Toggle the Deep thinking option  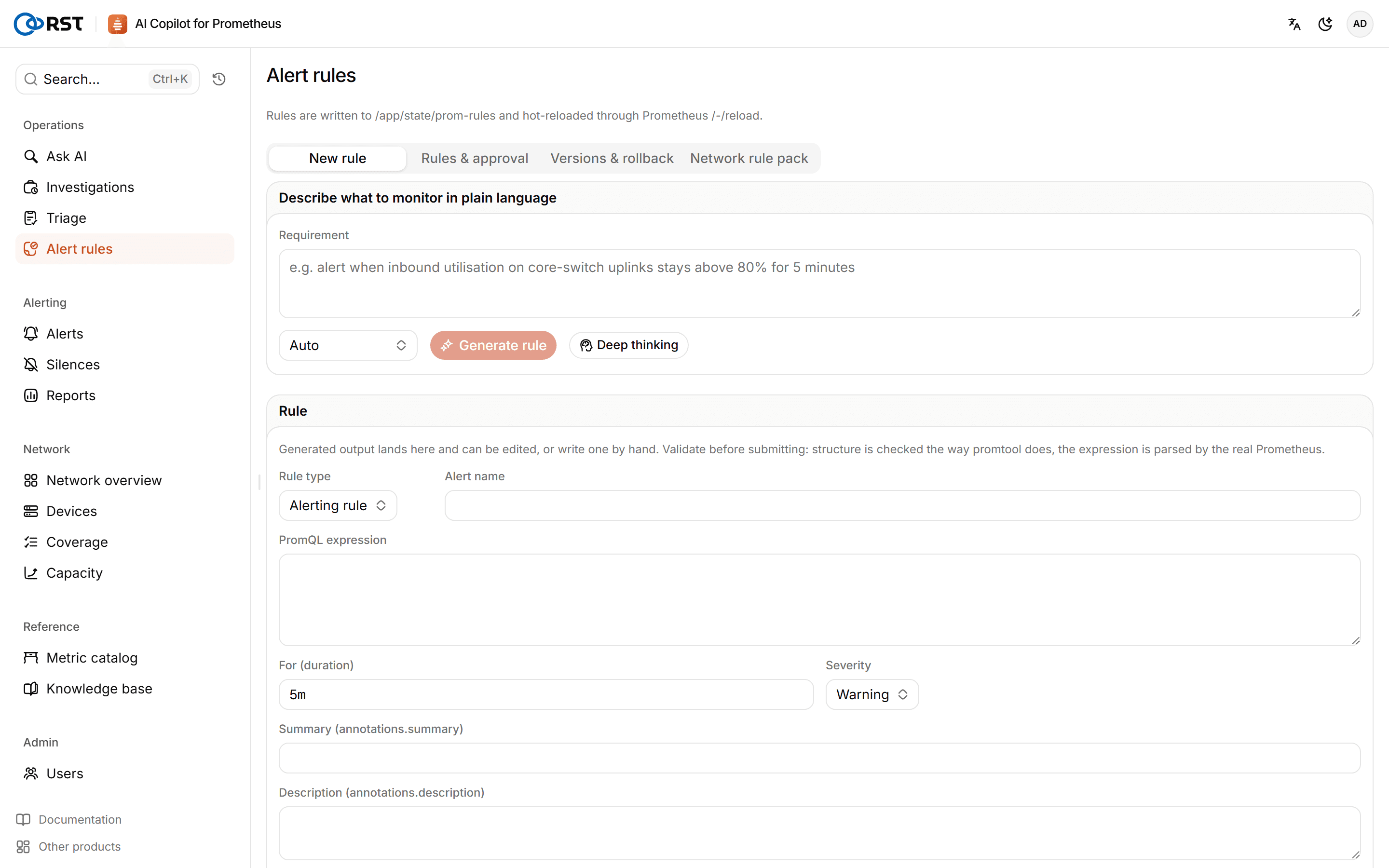click(x=628, y=345)
